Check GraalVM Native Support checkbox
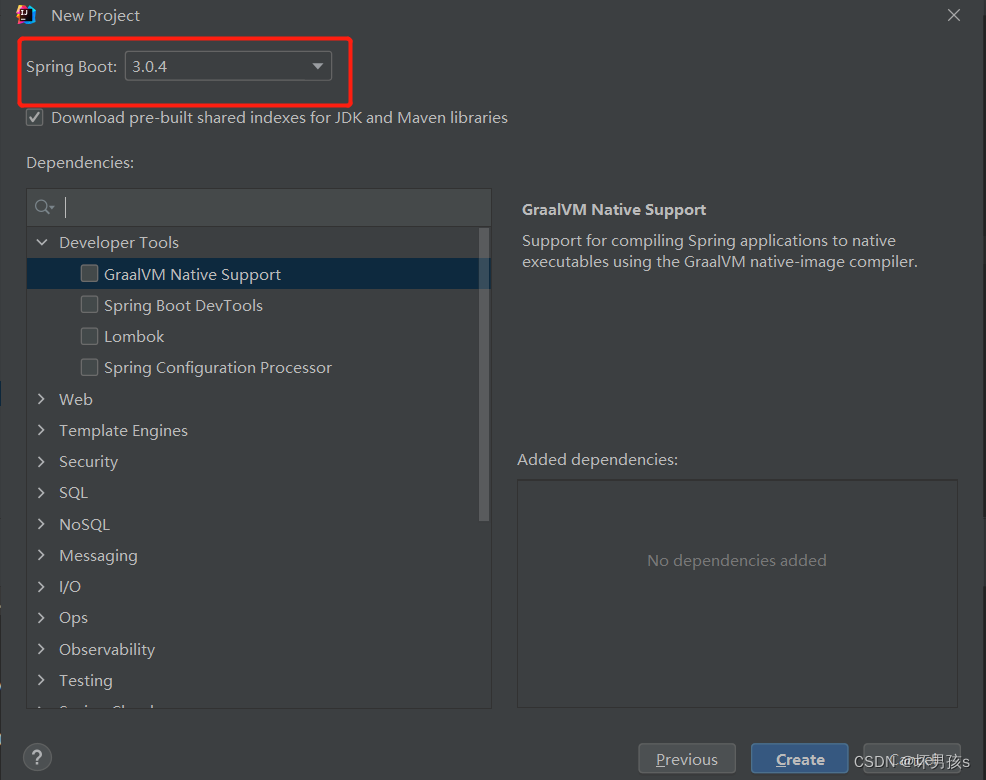Image resolution: width=986 pixels, height=780 pixels. tap(89, 274)
